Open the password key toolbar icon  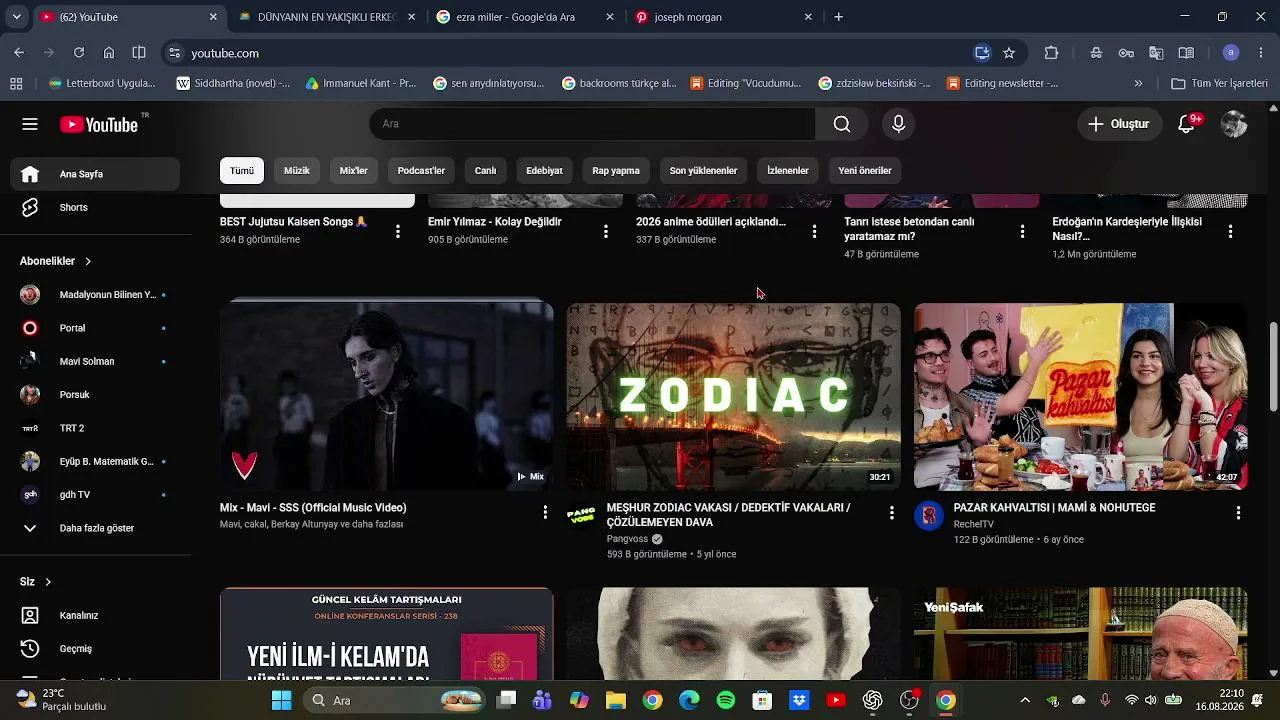(x=1126, y=53)
